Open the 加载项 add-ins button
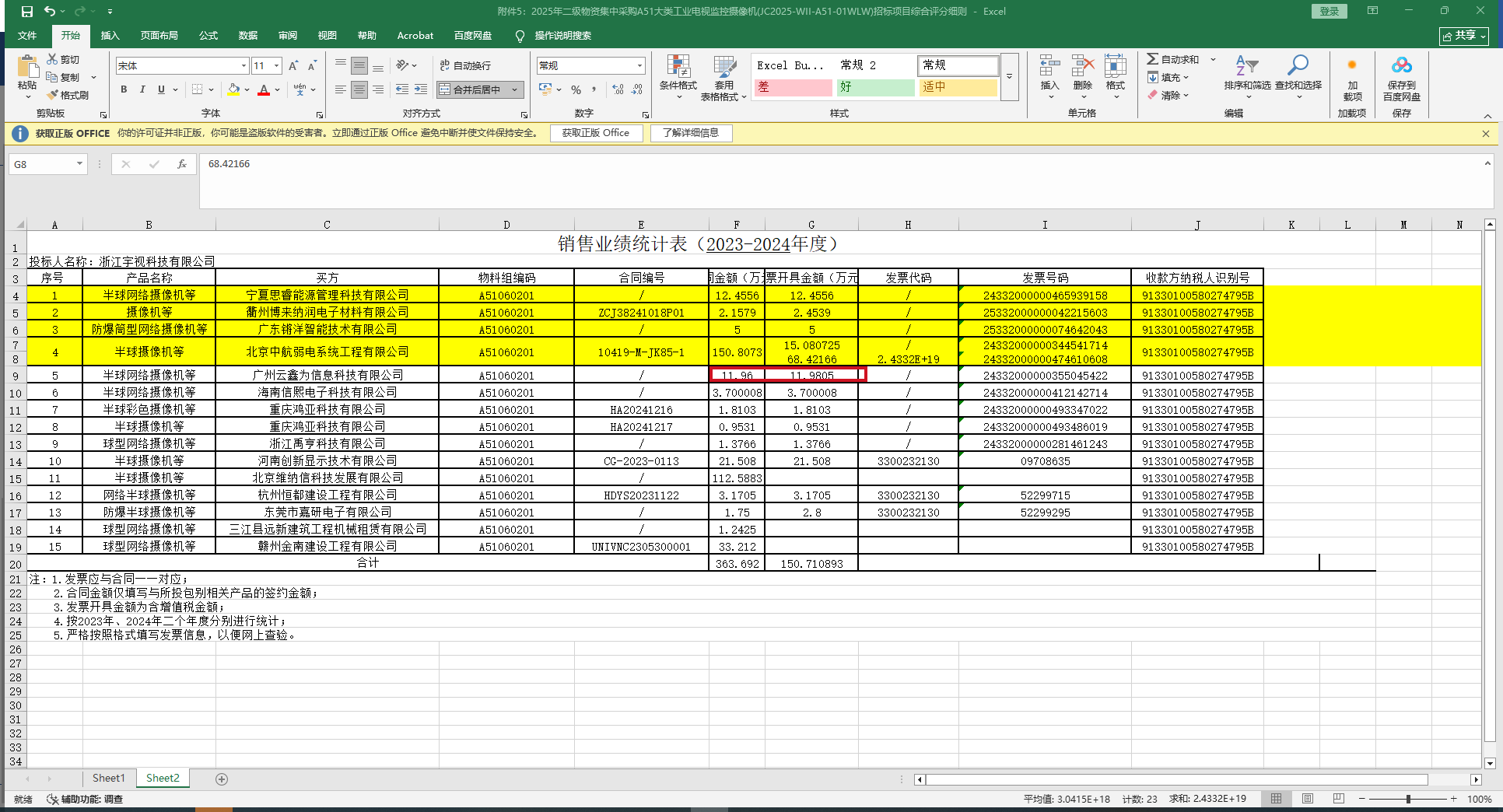Image resolution: width=1503 pixels, height=812 pixels. pyautogui.click(x=1352, y=78)
